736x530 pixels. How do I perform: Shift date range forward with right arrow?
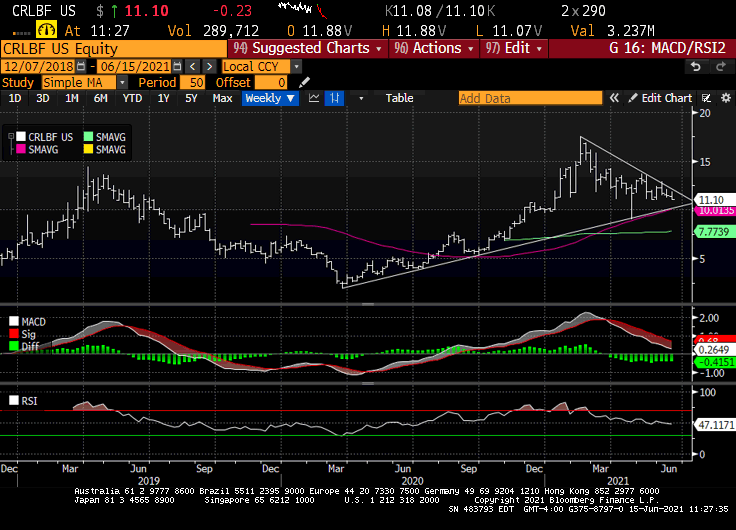[210, 67]
